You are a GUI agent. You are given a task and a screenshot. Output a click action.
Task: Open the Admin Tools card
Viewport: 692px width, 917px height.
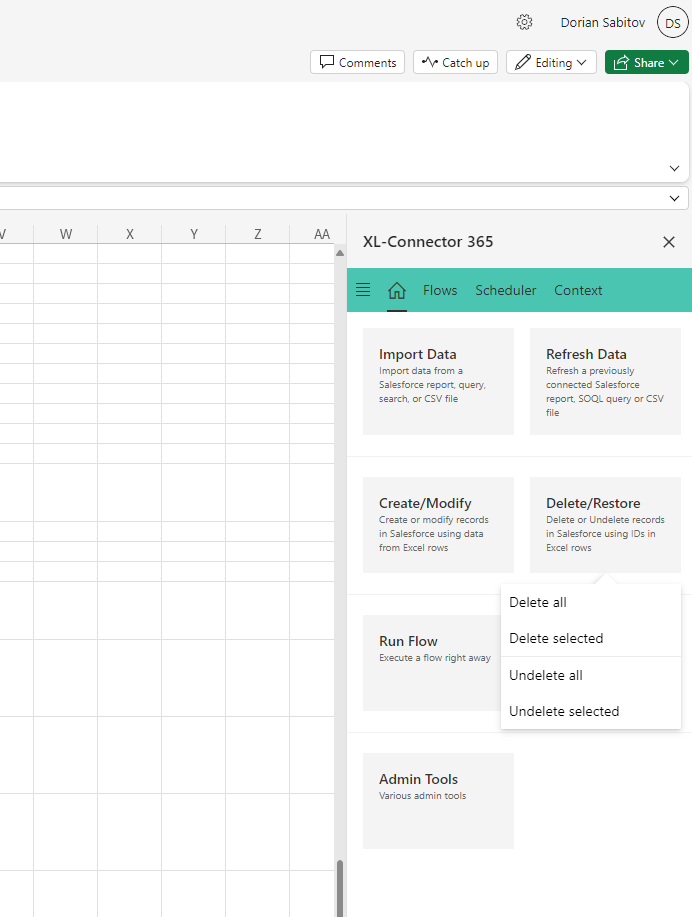(x=438, y=801)
